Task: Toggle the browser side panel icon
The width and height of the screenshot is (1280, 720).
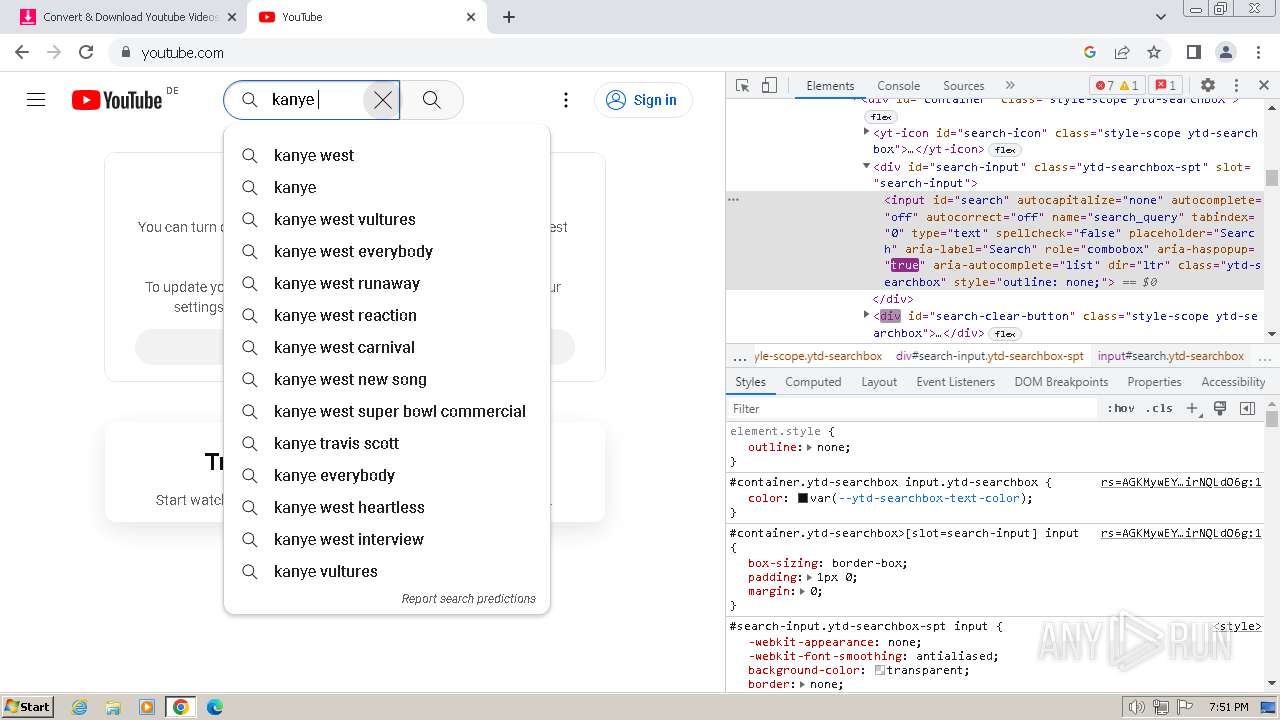Action: [x=1193, y=52]
